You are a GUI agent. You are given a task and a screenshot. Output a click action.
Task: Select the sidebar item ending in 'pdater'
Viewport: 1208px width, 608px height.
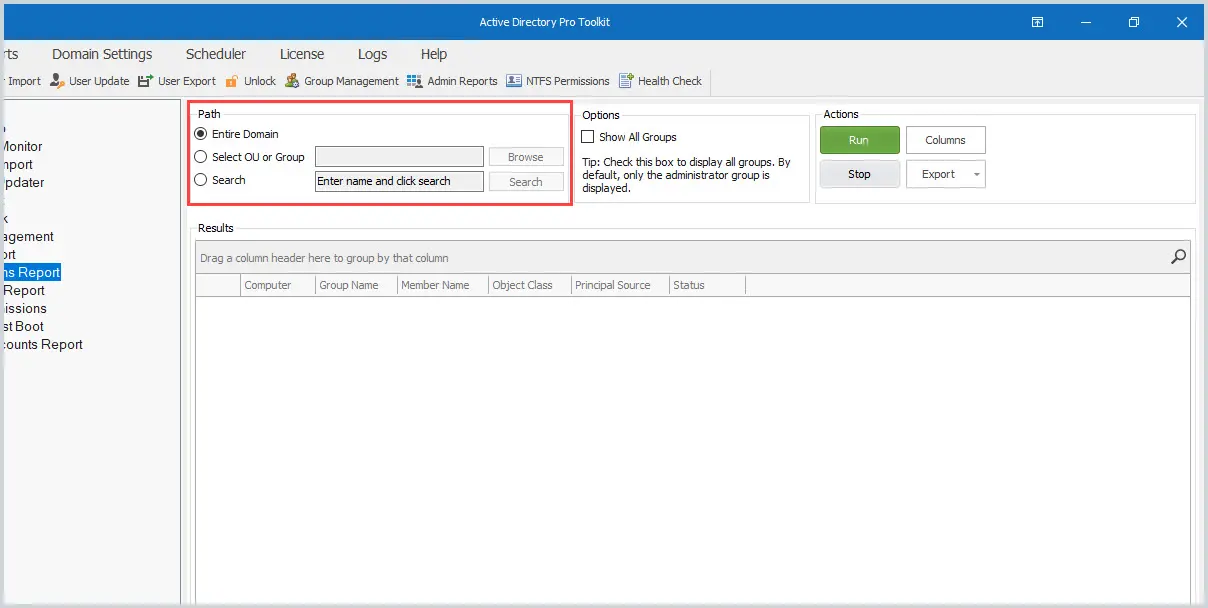tap(22, 182)
